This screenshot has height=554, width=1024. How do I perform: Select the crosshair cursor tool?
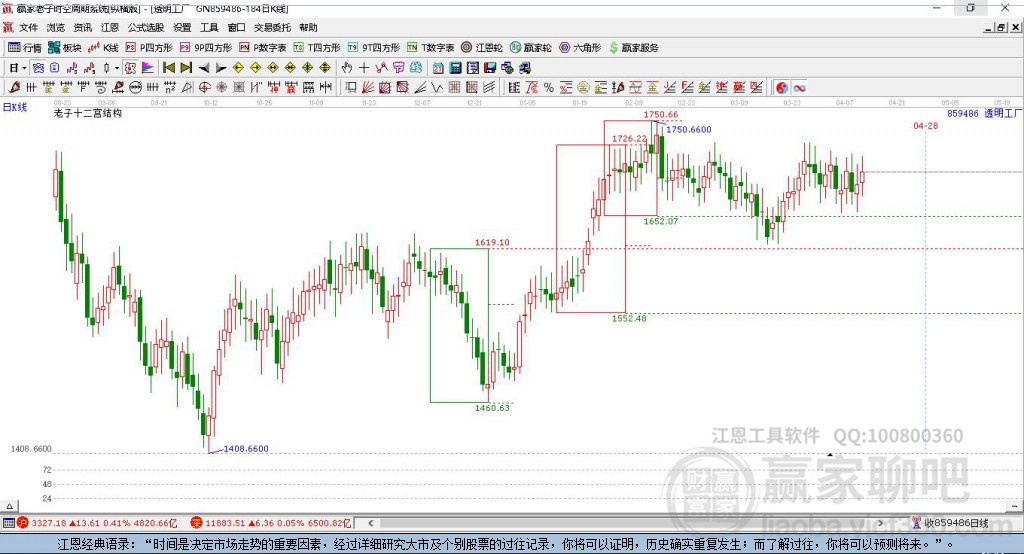point(364,68)
